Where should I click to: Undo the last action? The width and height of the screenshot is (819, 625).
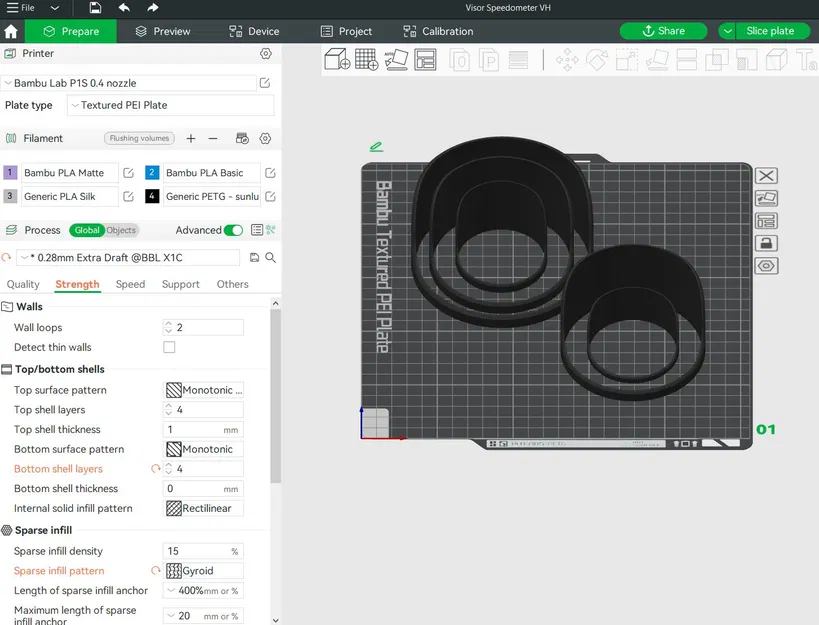(124, 8)
